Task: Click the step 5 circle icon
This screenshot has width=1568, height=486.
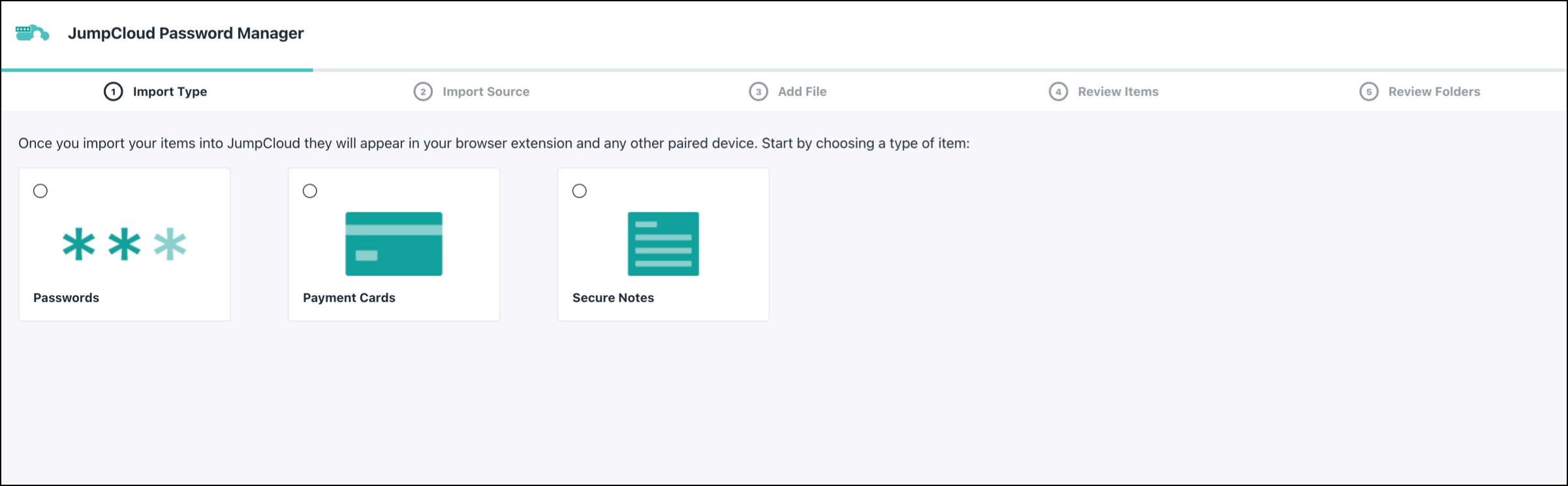Action: (1369, 91)
